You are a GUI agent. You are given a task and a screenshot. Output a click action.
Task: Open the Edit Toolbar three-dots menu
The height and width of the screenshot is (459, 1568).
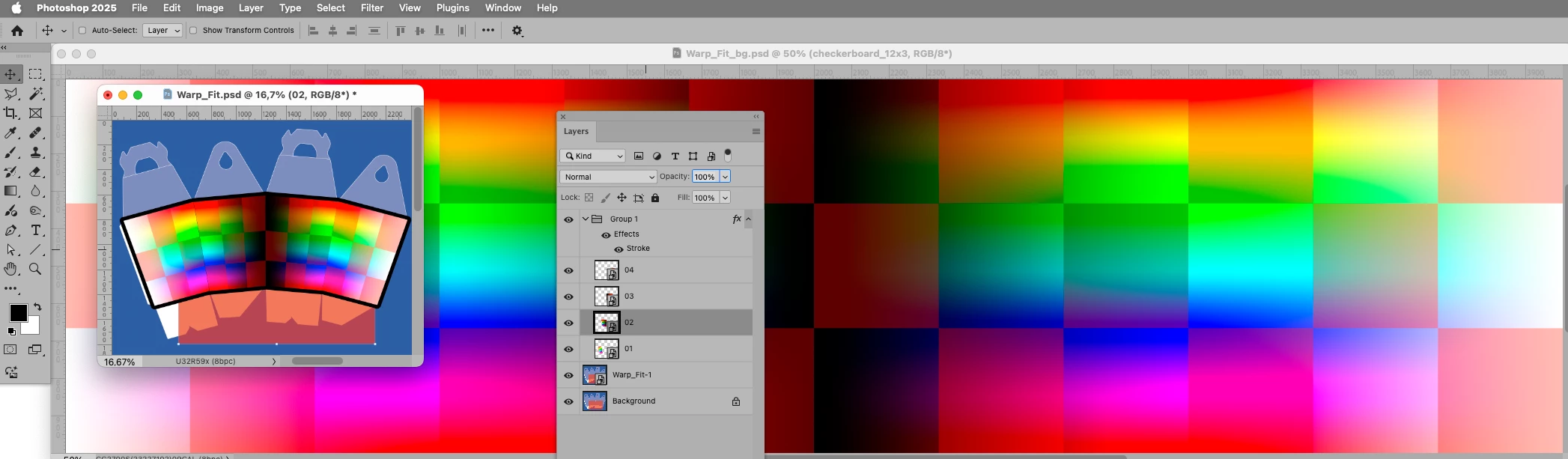coord(11,288)
